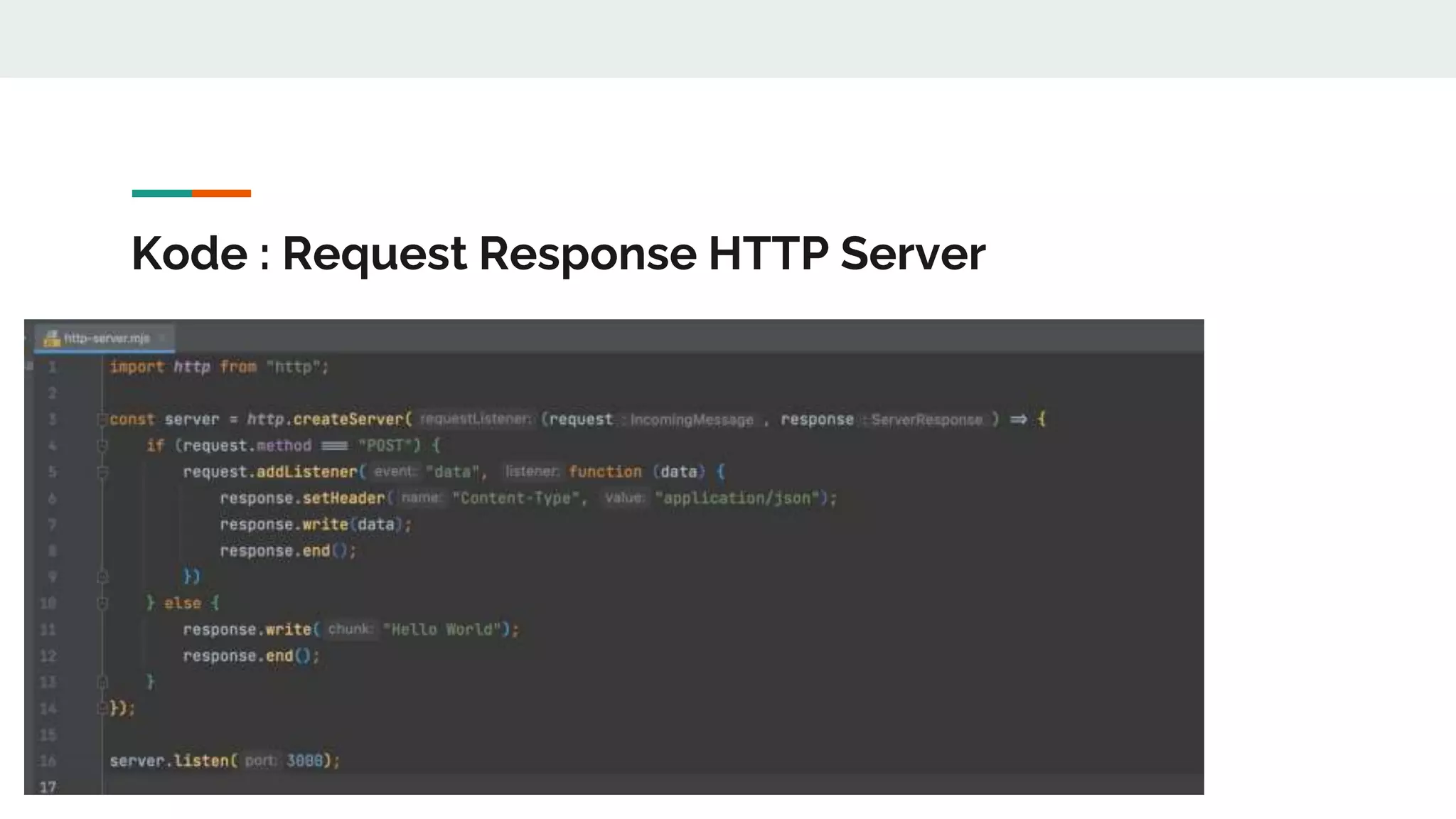
Task: Click the slide title Kode : Request Response HTTP Server
Action: 559,254
